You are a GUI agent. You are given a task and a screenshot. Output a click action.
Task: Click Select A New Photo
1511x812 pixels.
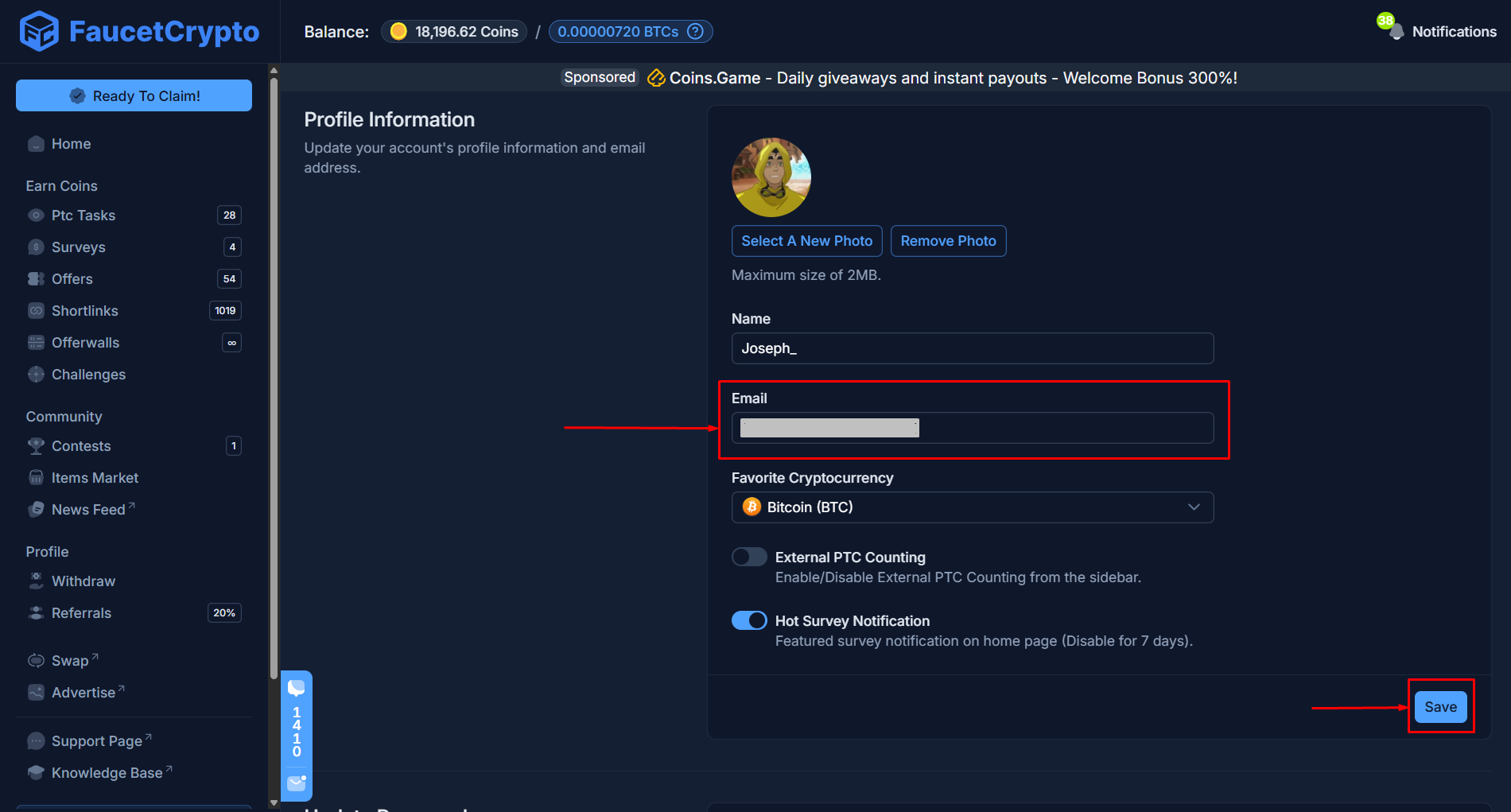pyautogui.click(x=806, y=240)
